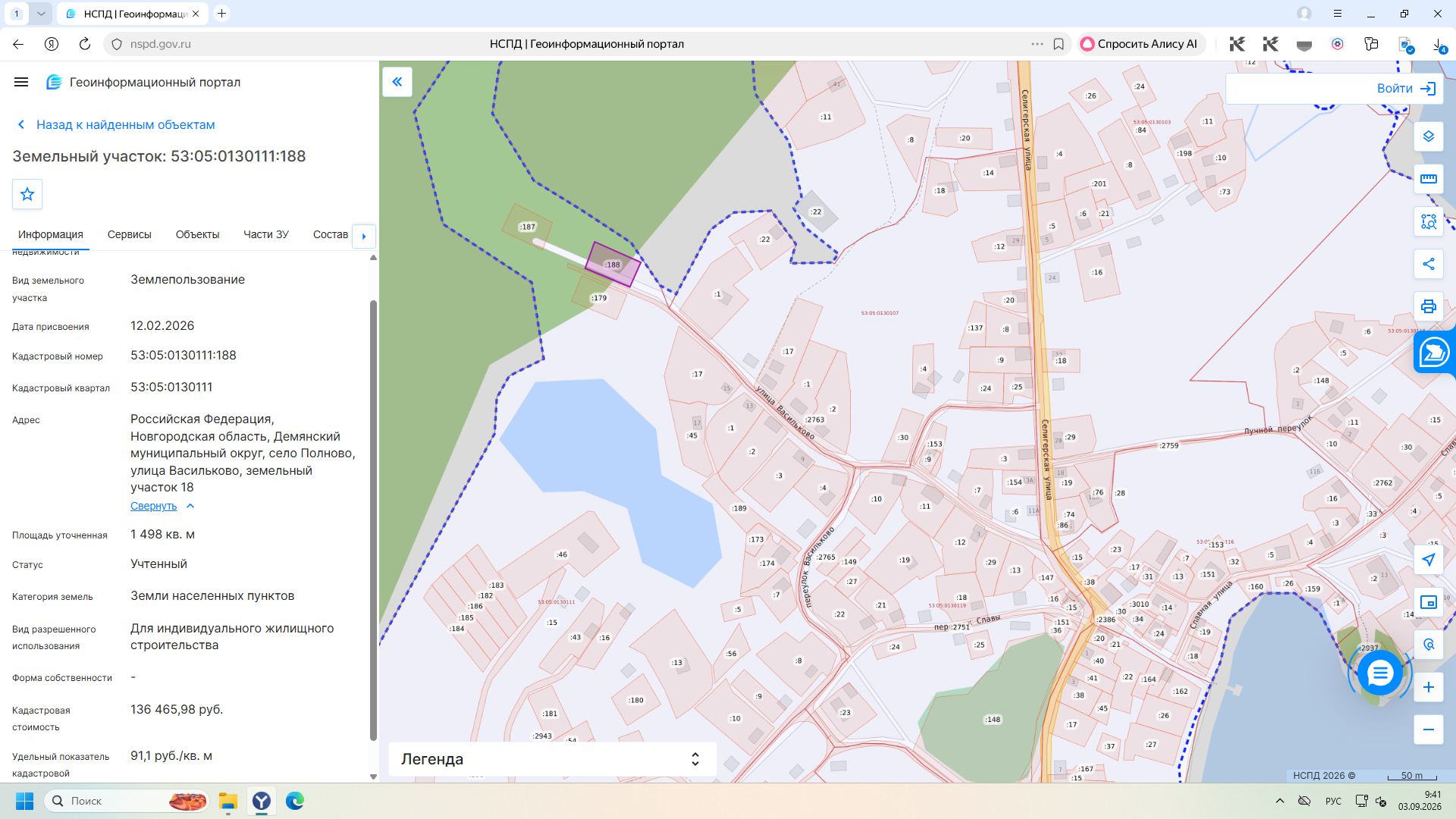Open the hamburger menu of the portal

21,82
